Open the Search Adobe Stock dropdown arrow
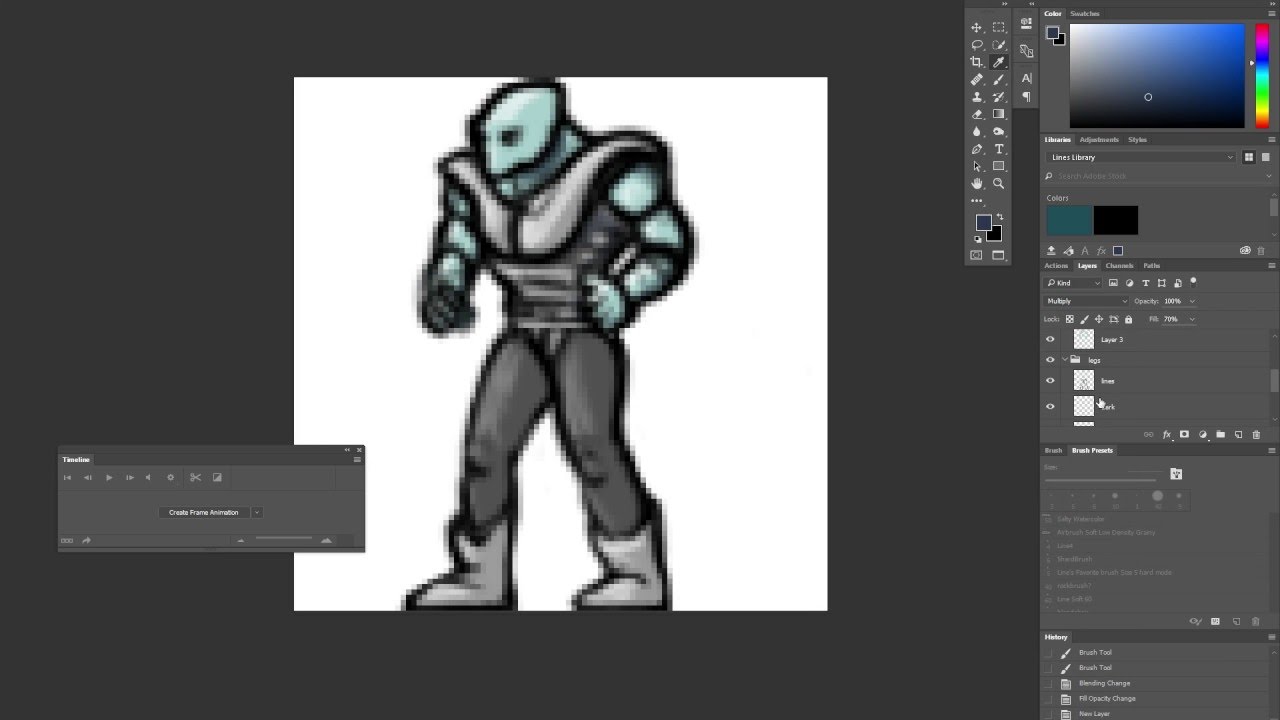The image size is (1280, 720). pos(1271,176)
